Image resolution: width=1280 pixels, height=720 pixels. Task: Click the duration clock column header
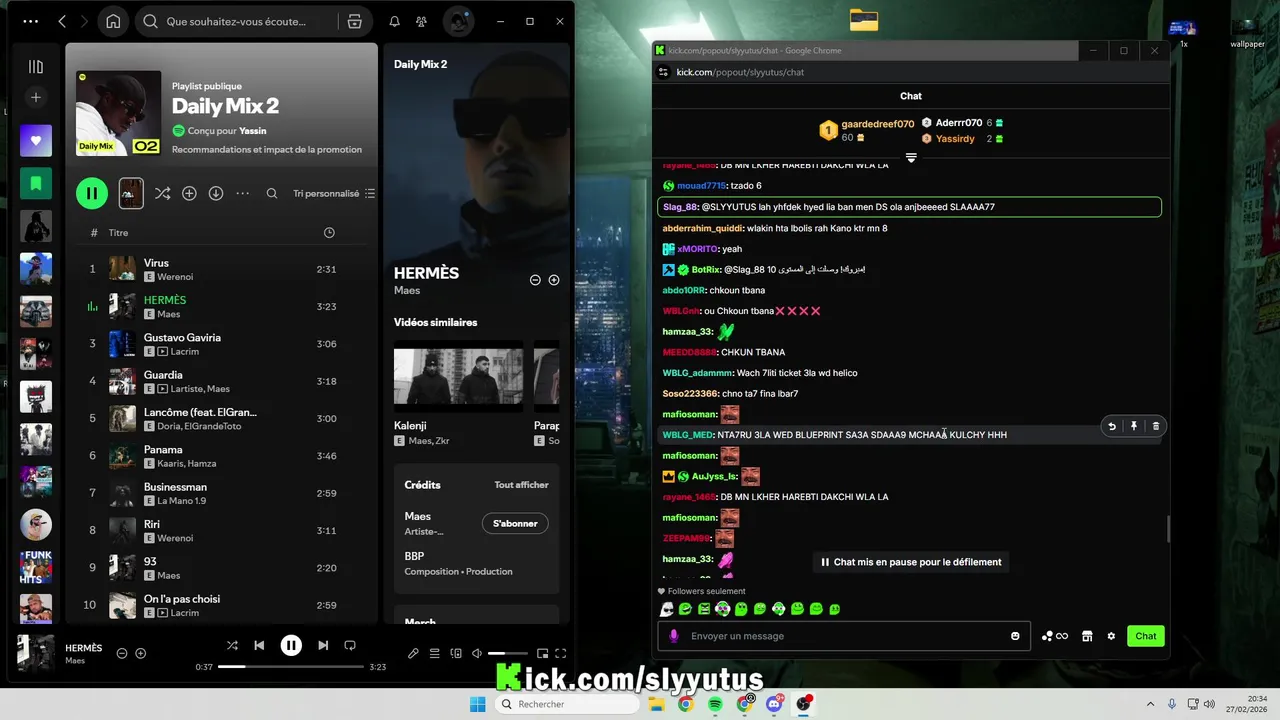pos(329,233)
